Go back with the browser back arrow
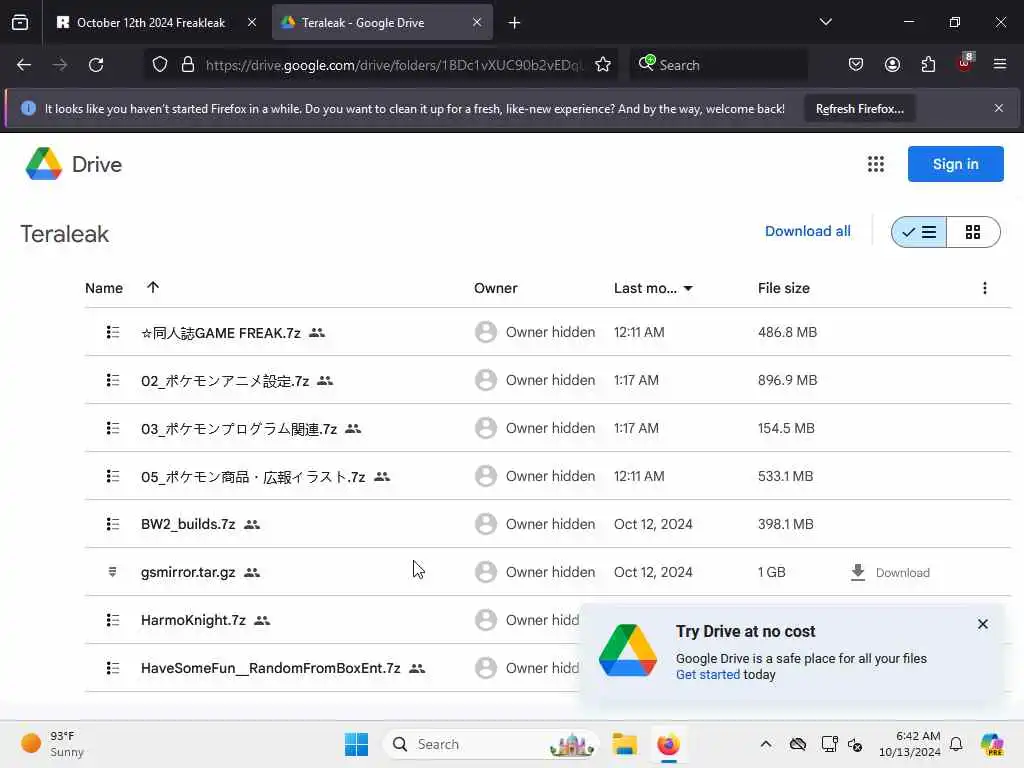 pos(24,65)
